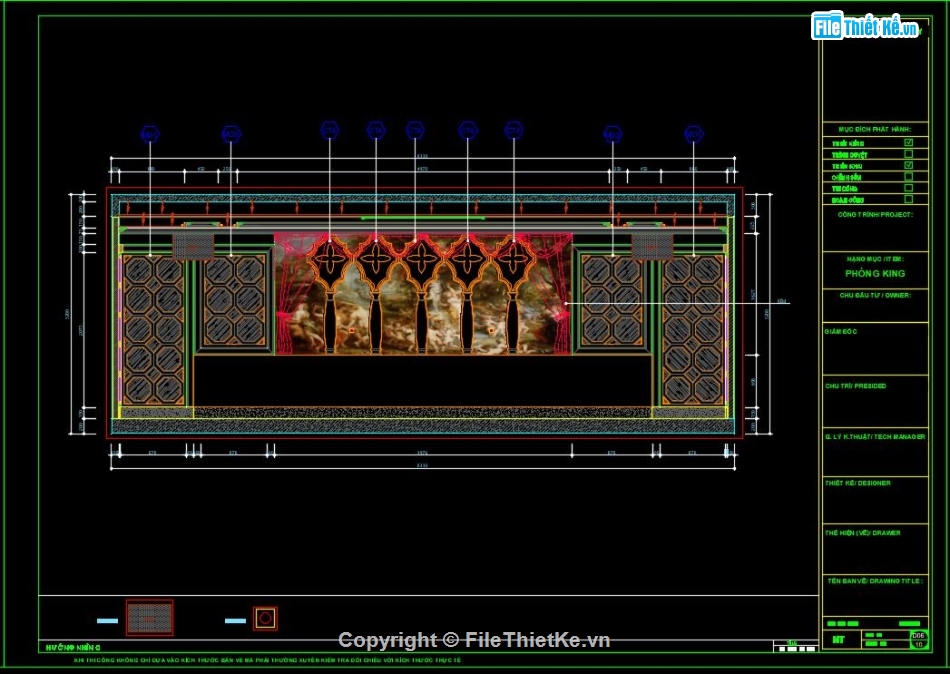This screenshot has width=950, height=674.
Task: Select the green construction note at sheet bottom
Action: 267,659
